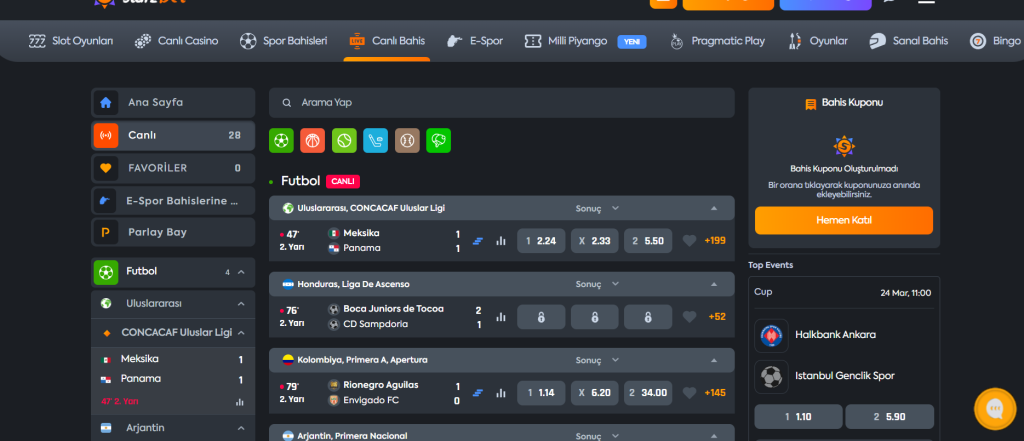The width and height of the screenshot is (1024, 441).
Task: Click the Hemen Katıl button
Action: [844, 220]
